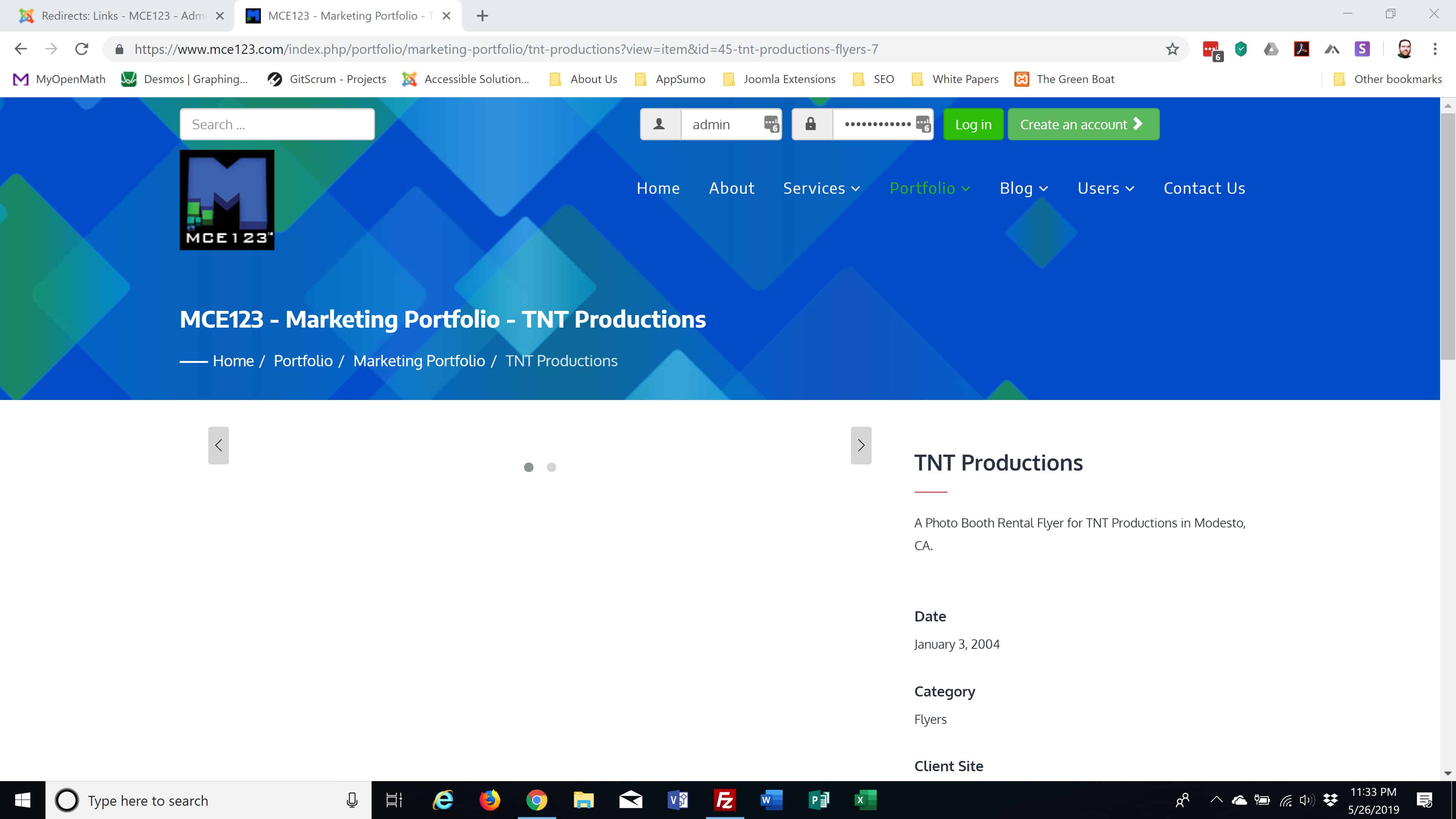Open the Google Drive extension icon
The width and height of the screenshot is (1456, 819).
(1271, 49)
